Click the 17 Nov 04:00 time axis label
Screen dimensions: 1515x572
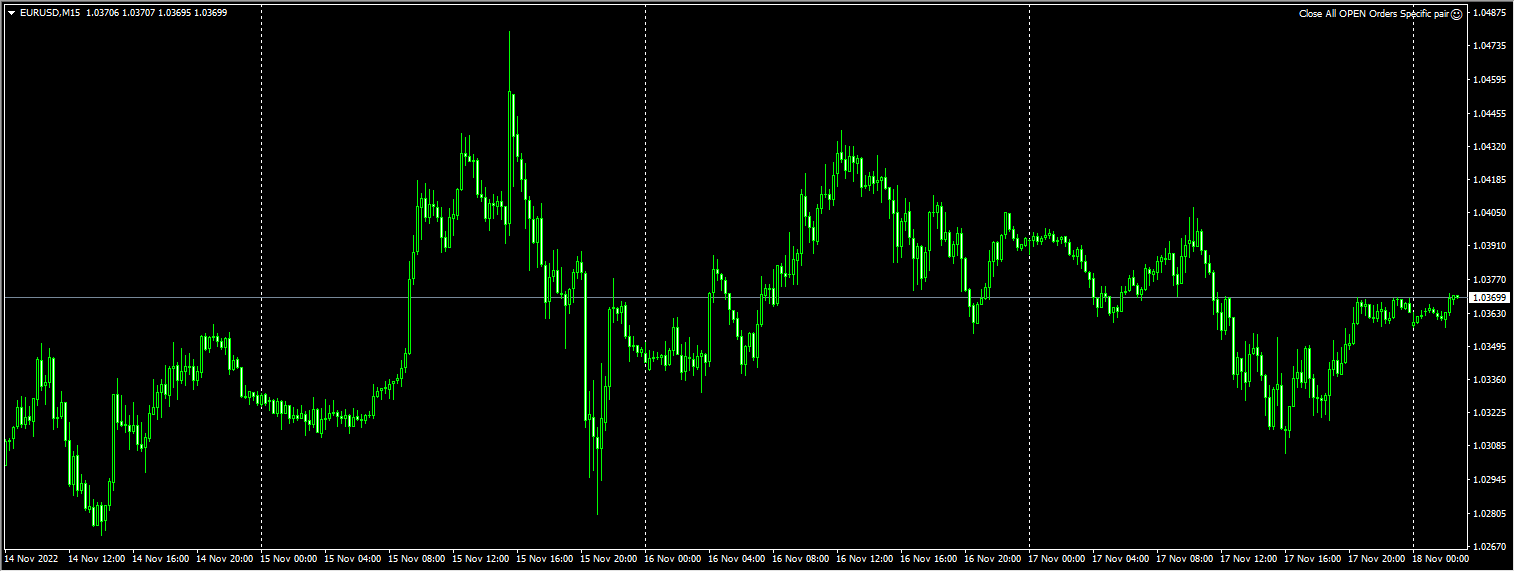coord(1122,559)
